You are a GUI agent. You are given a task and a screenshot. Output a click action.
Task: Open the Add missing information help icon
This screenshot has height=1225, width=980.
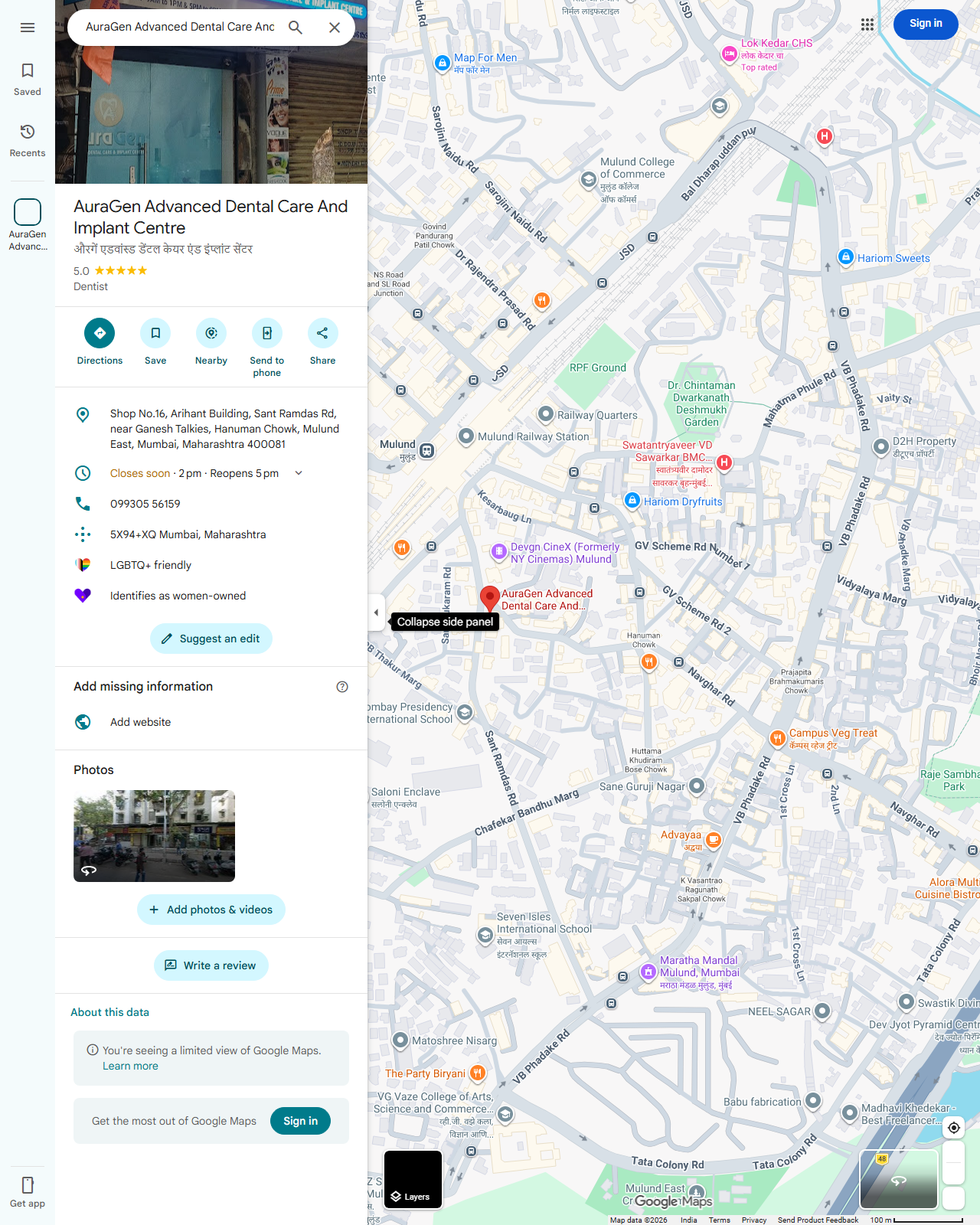(x=342, y=687)
